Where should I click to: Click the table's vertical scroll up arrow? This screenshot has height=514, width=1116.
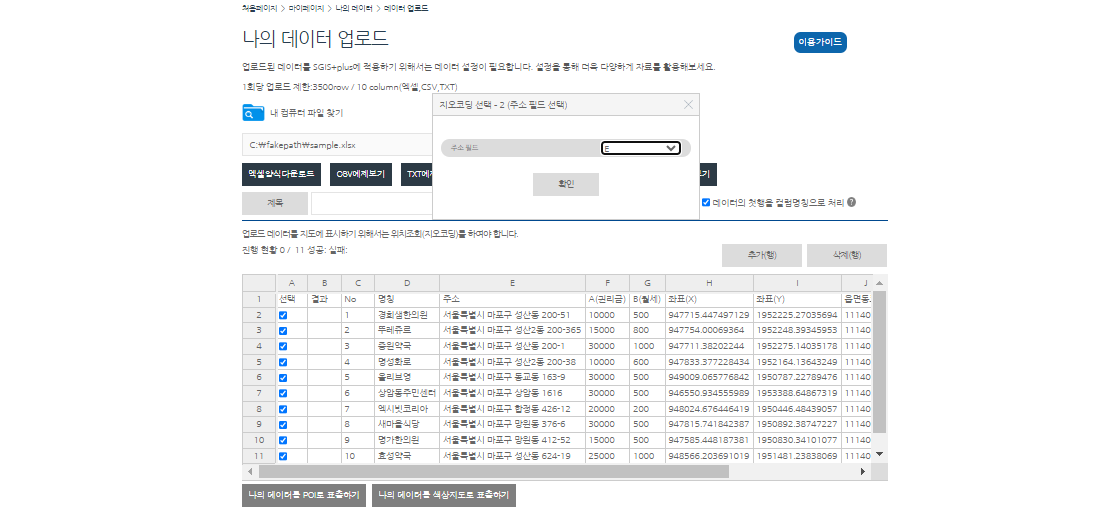coord(880,283)
